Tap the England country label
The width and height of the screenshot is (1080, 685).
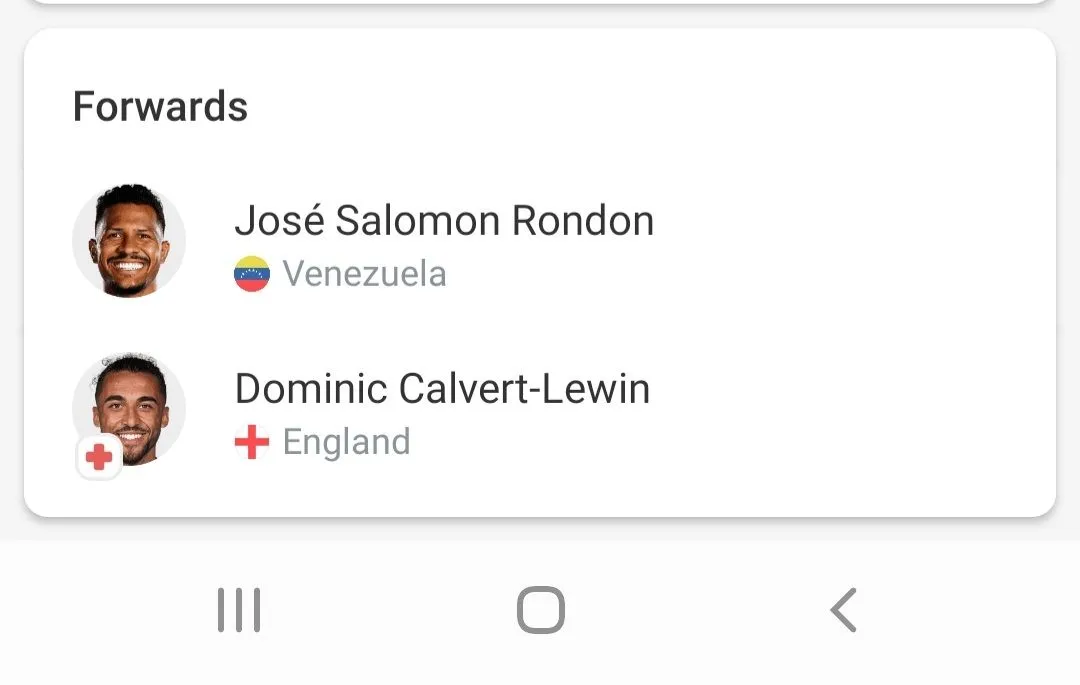pos(346,442)
